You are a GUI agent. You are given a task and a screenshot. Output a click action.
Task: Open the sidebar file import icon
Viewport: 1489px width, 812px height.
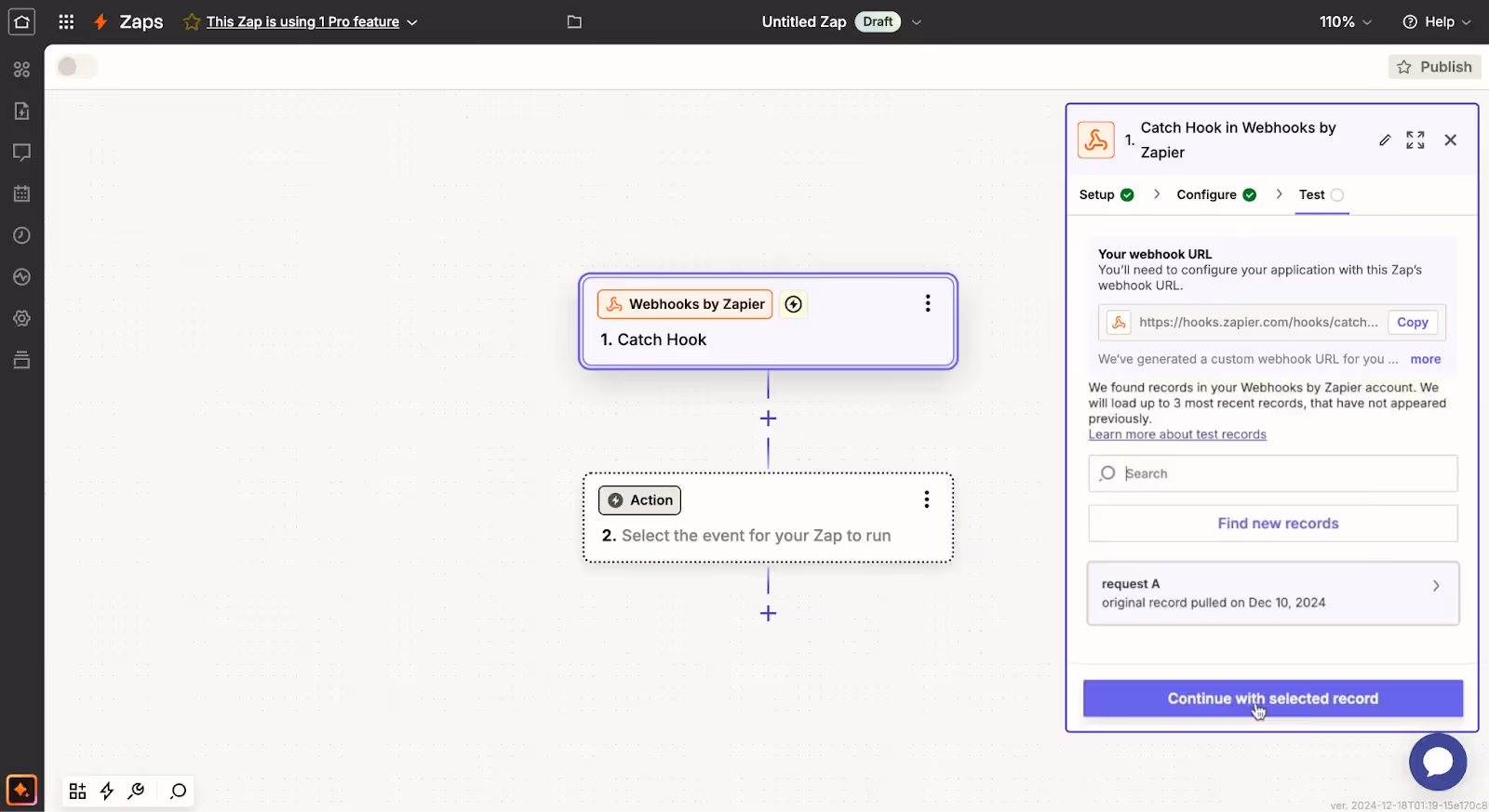click(21, 111)
